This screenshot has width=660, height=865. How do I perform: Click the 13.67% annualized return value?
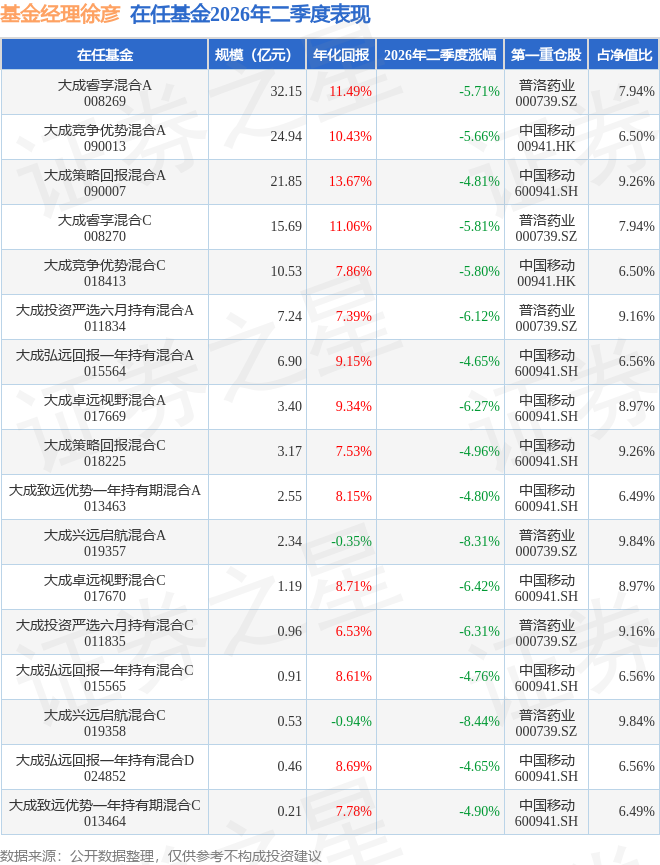[350, 181]
